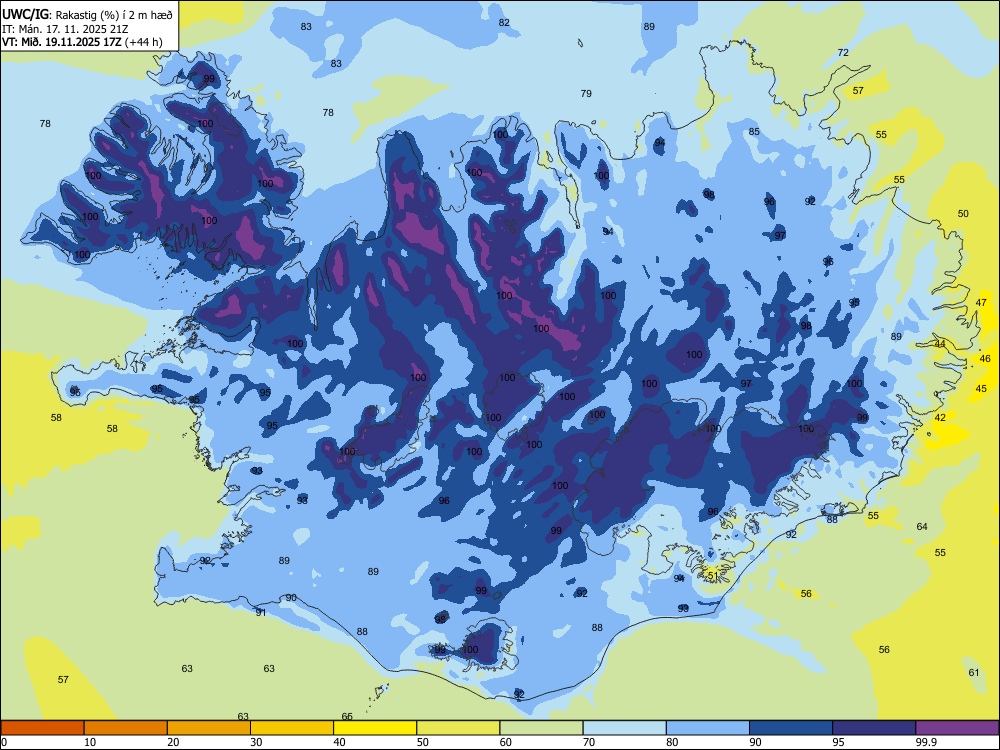The height and width of the screenshot is (750, 1000).
Task: Click the legend label '20'
Action: (173, 742)
